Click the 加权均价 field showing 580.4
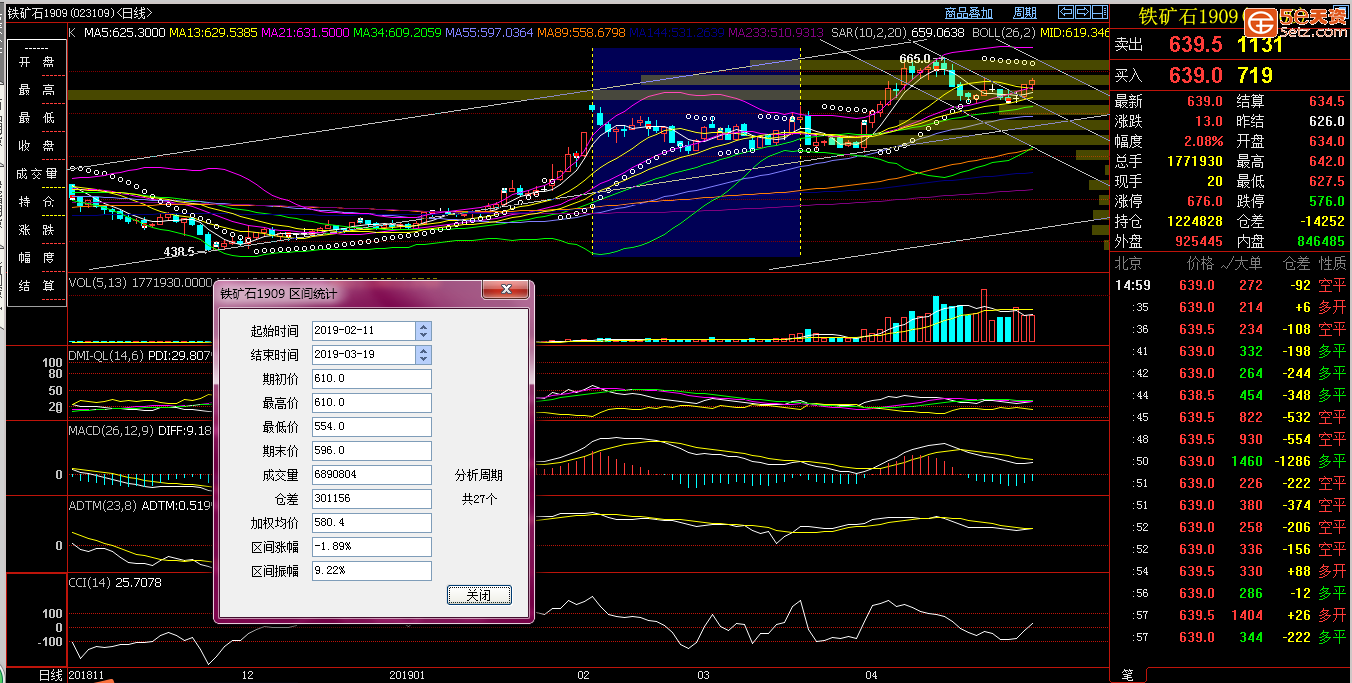Screen dimensions: 1352x683 pos(371,522)
